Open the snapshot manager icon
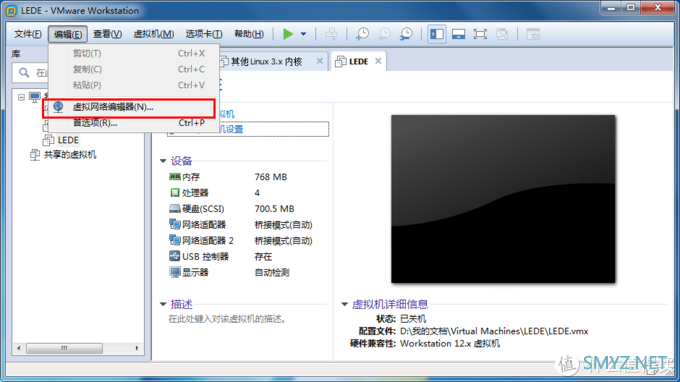The height and width of the screenshot is (382, 680). coord(406,34)
